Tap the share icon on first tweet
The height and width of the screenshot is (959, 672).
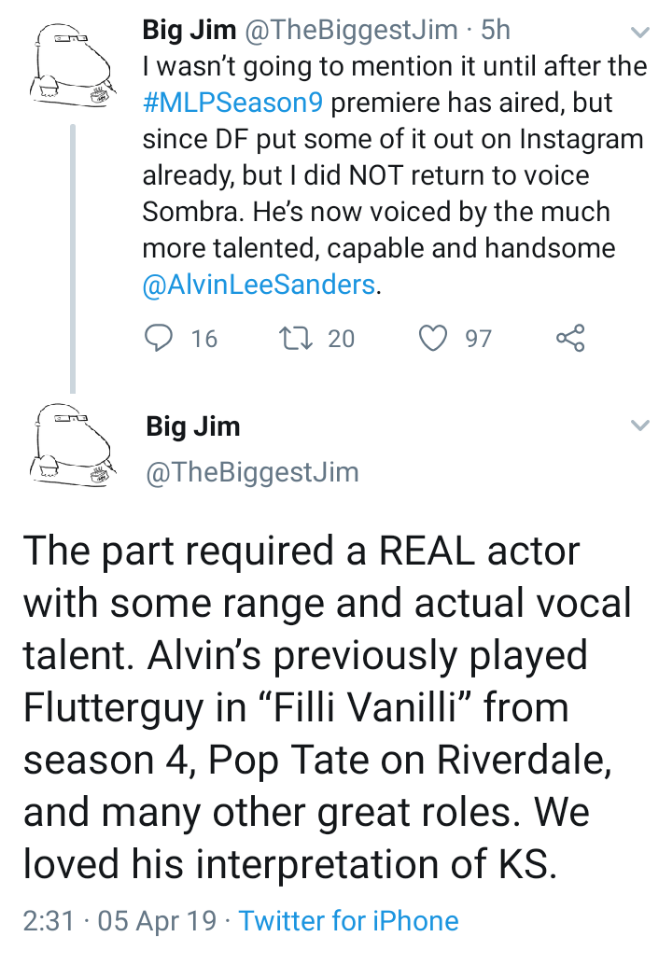pos(569,339)
